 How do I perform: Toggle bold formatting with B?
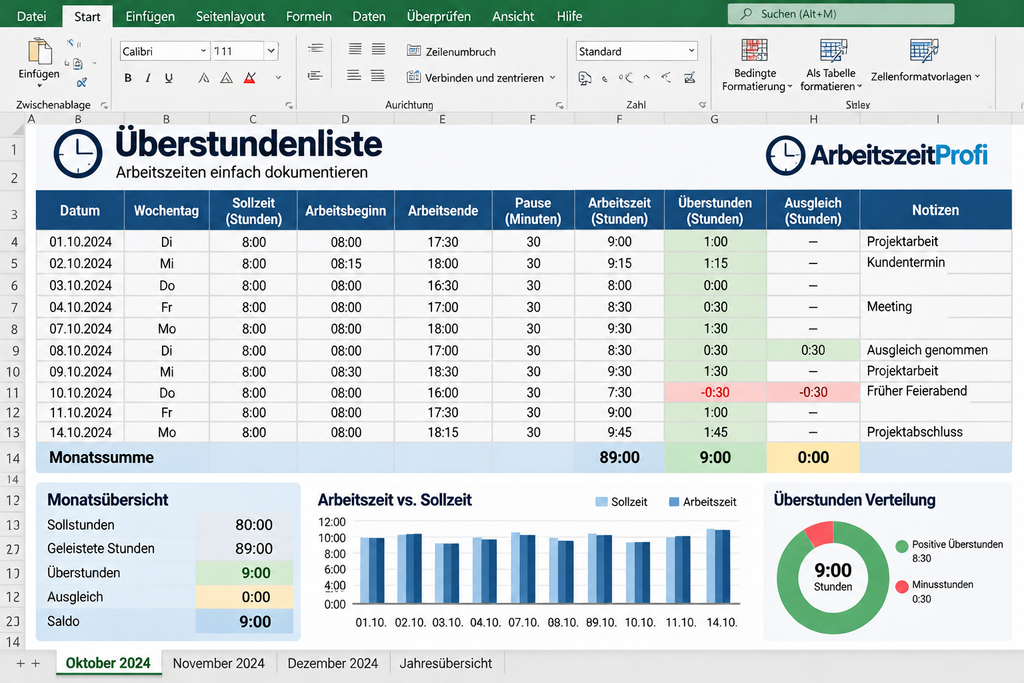(x=128, y=78)
